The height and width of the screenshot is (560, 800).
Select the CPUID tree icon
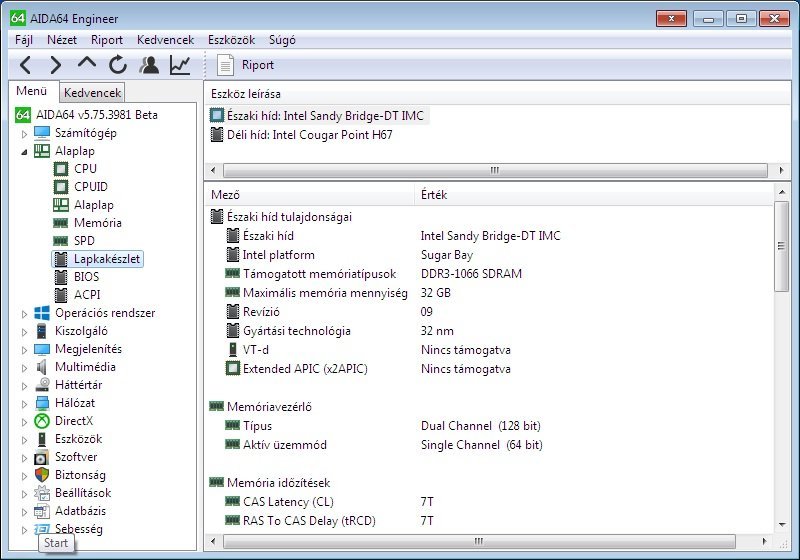coord(61,187)
